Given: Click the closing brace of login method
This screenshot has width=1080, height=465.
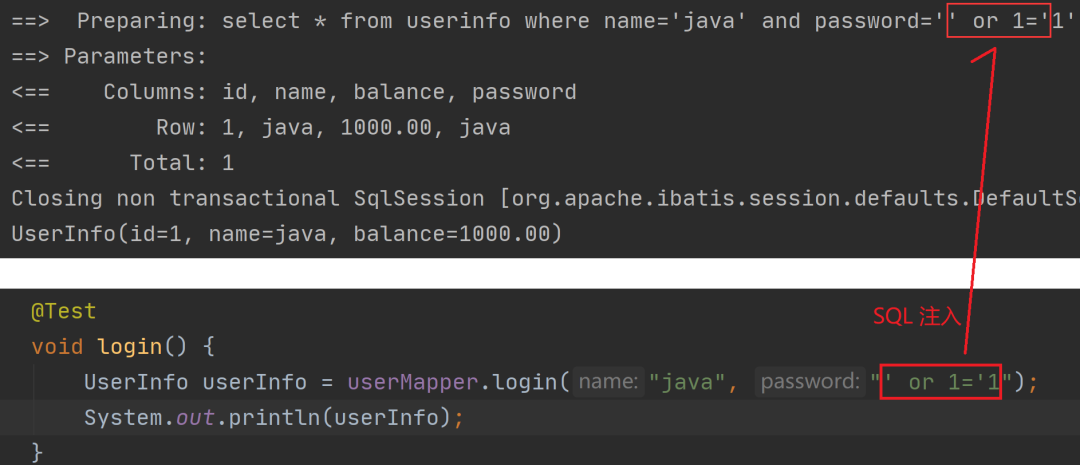Looking at the screenshot, I should (x=38, y=453).
